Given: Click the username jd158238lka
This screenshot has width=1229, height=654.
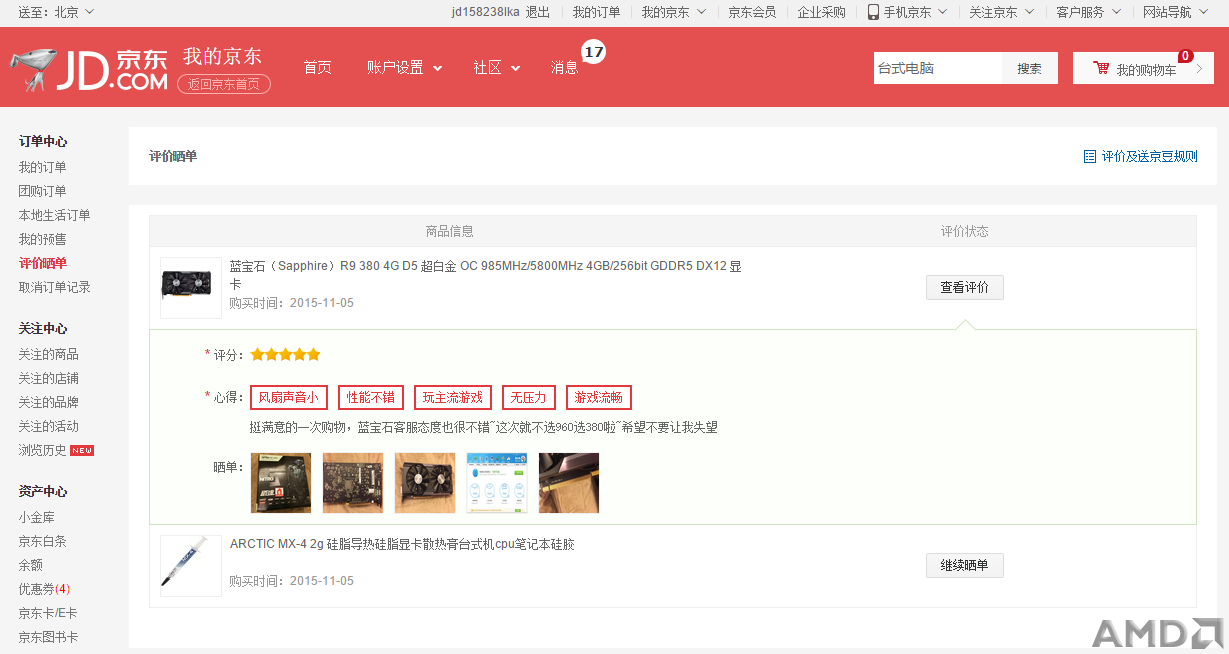Looking at the screenshot, I should [x=485, y=12].
